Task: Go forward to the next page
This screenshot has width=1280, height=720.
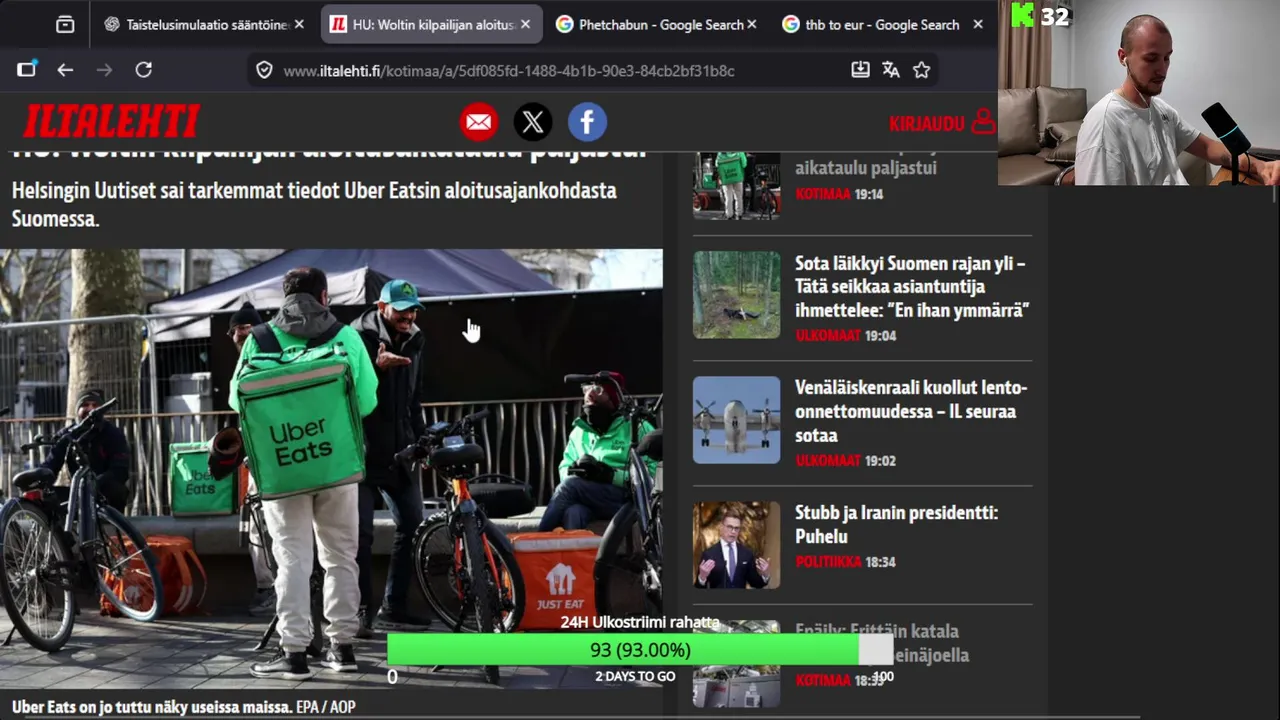Action: point(104,69)
